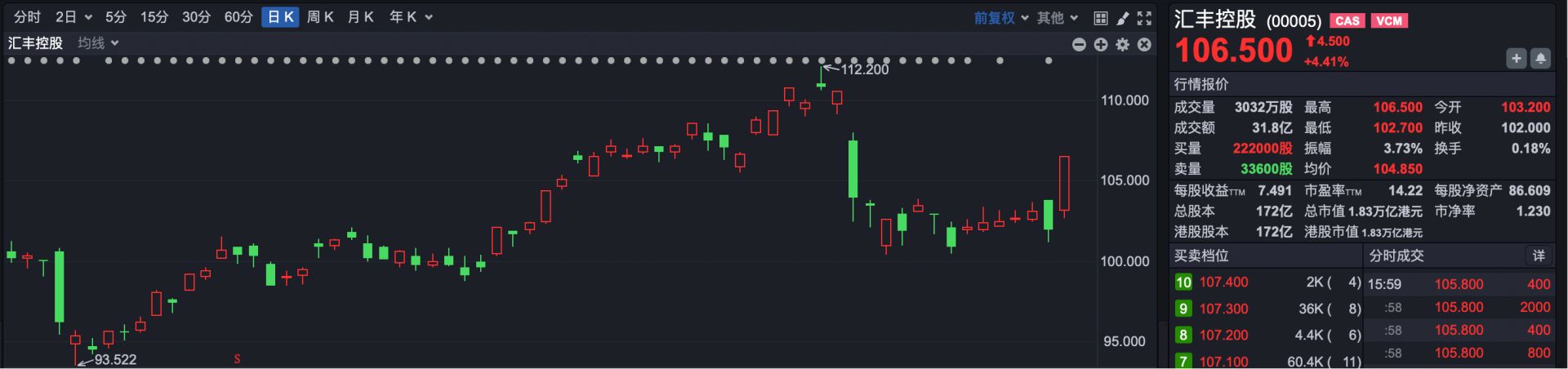The width and height of the screenshot is (1568, 369).
Task: Expand the chart to fullscreen
Action: click(x=1144, y=17)
